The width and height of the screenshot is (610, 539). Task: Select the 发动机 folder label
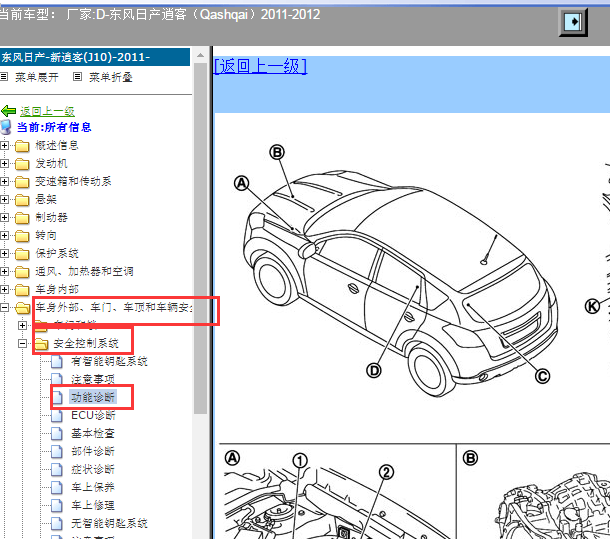(51, 163)
